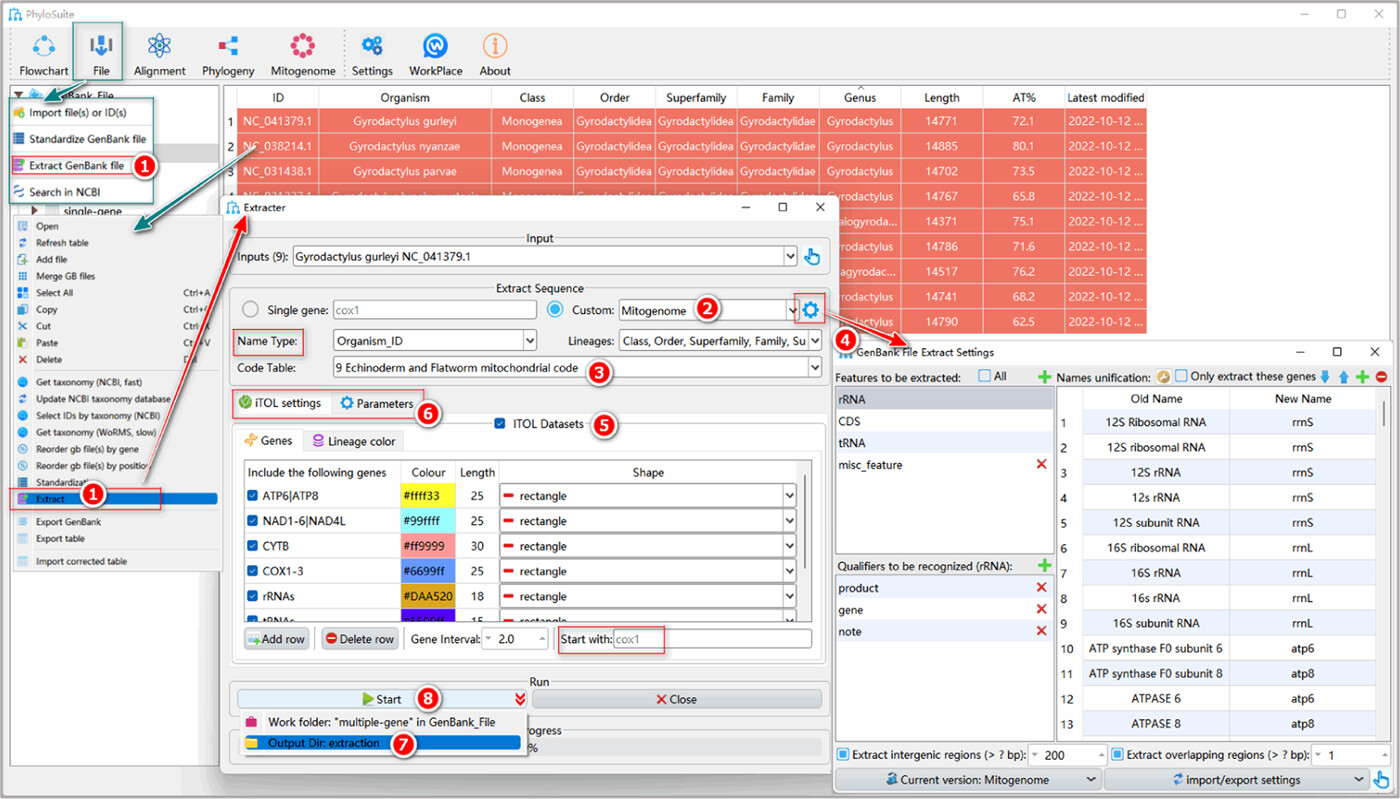Screen dimensions: 1400x799
Task: Toggle the NAD1-6|NAD4L gene checkbox
Action: (253, 521)
